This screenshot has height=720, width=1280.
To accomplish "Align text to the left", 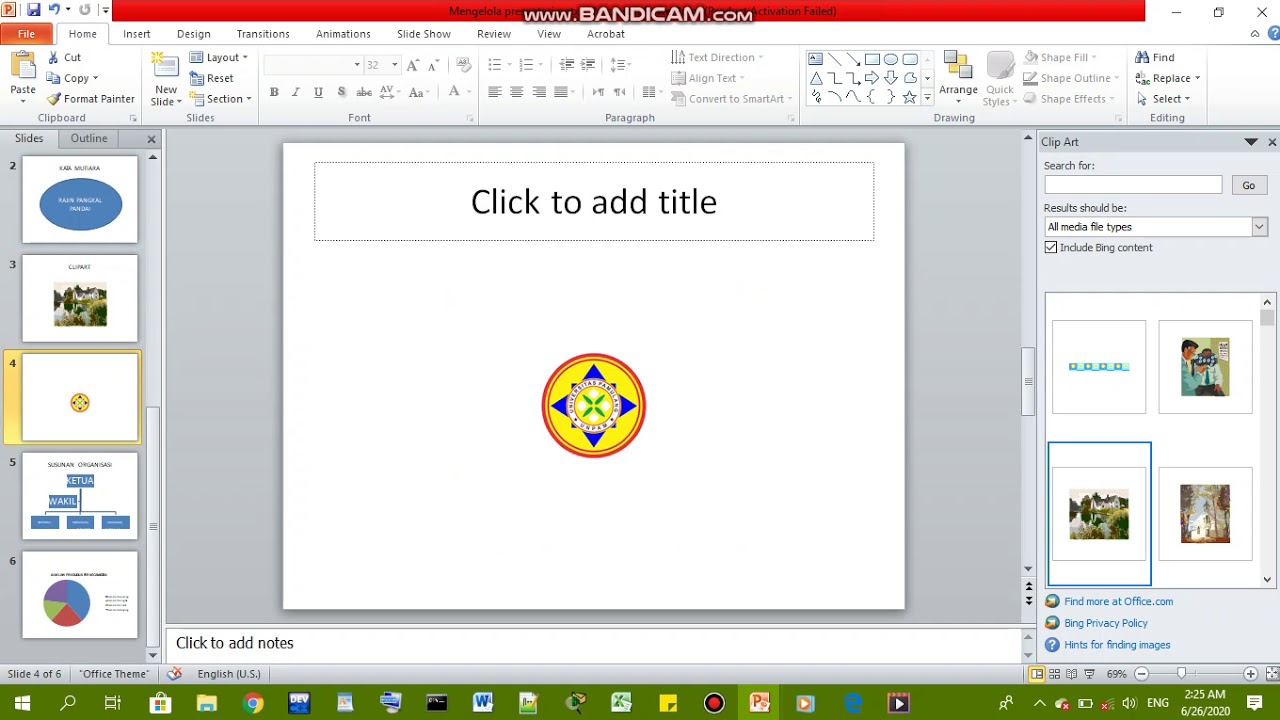I will (x=495, y=92).
